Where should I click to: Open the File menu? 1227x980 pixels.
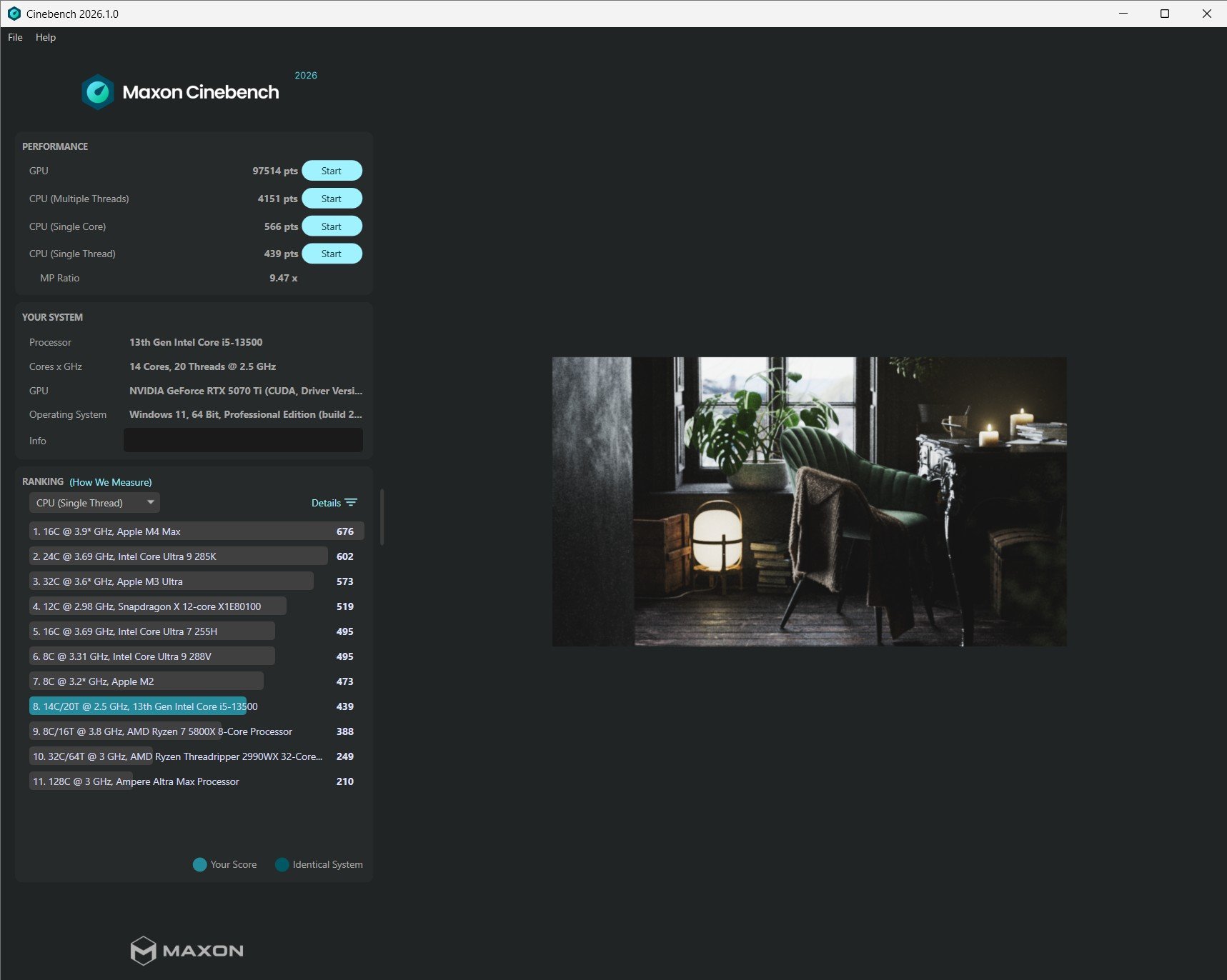(x=15, y=37)
